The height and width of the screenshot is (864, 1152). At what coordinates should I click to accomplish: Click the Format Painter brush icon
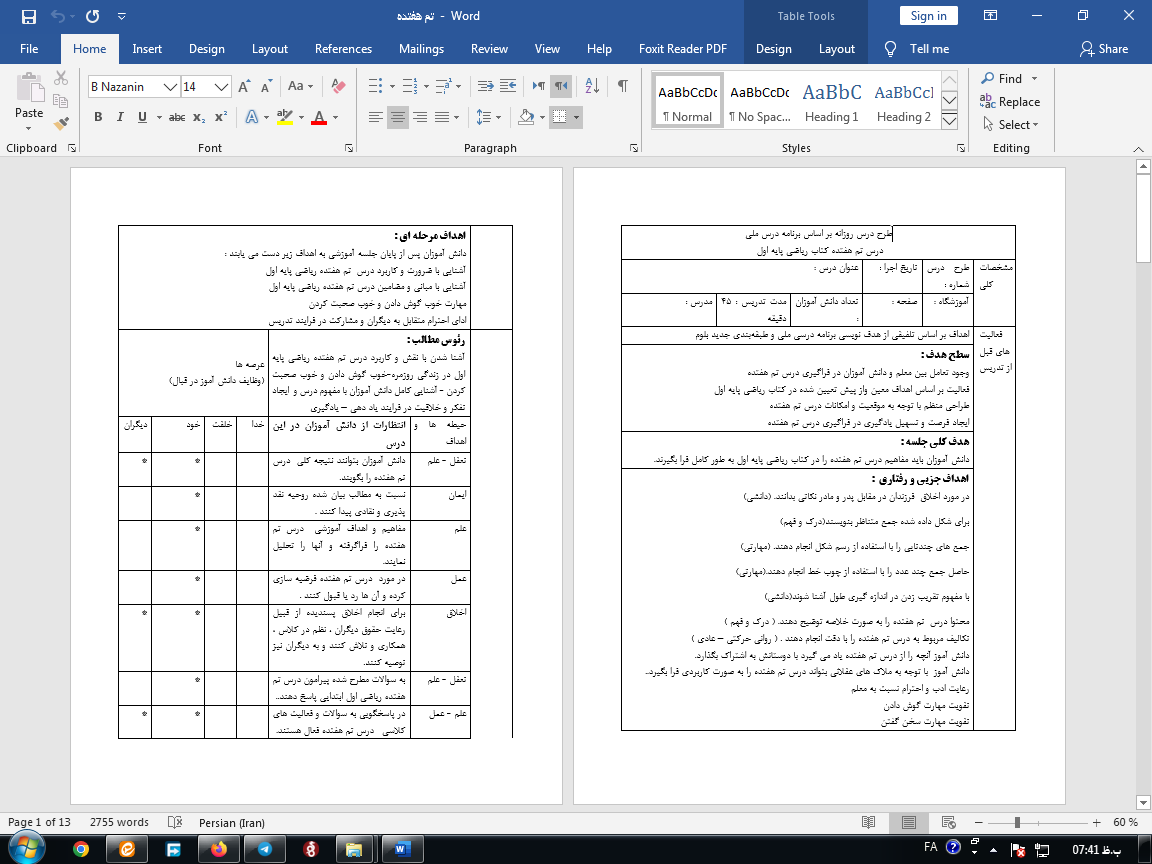click(62, 125)
